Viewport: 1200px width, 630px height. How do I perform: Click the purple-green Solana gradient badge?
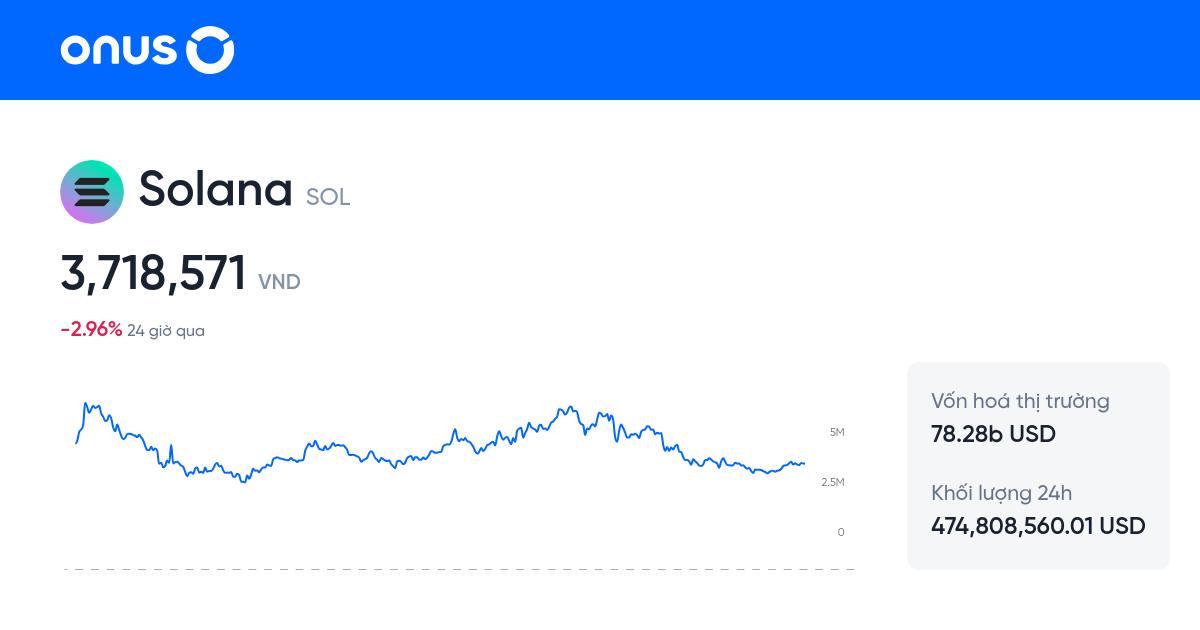tap(92, 191)
